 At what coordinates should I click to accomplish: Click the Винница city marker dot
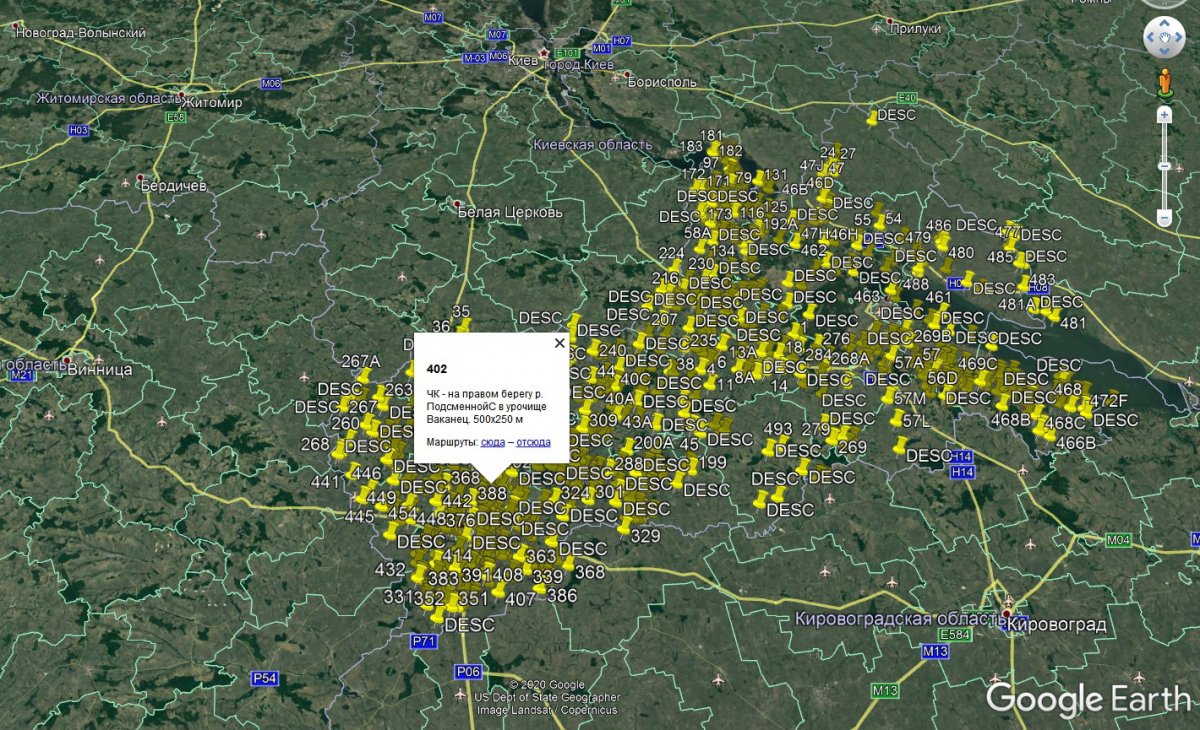(68, 359)
